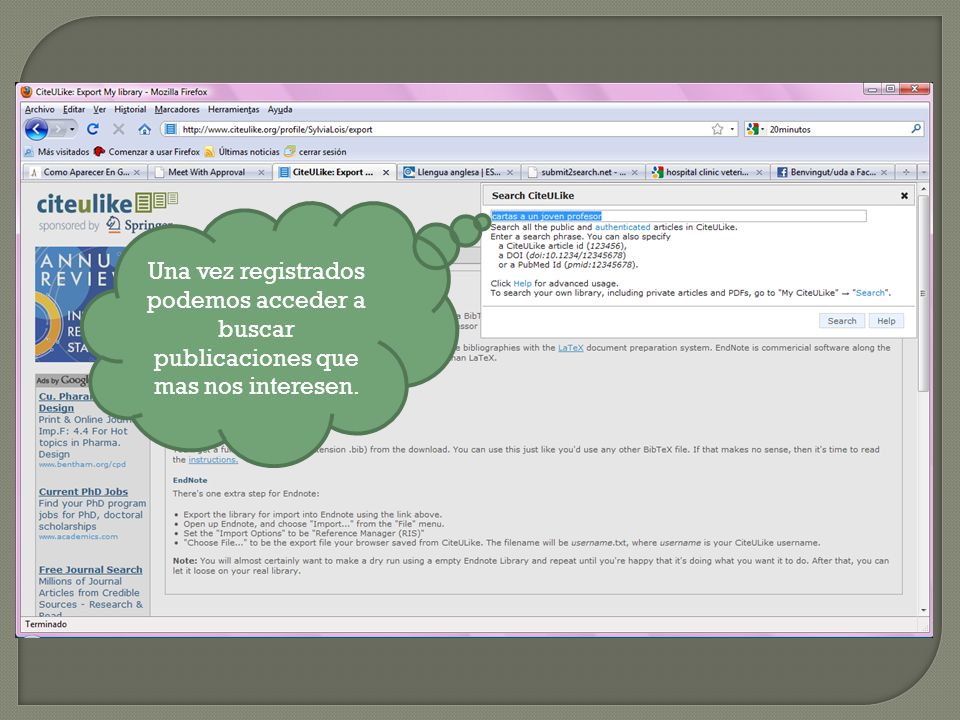Switch to the 'Como Aparecer En G...' tab

85,173
